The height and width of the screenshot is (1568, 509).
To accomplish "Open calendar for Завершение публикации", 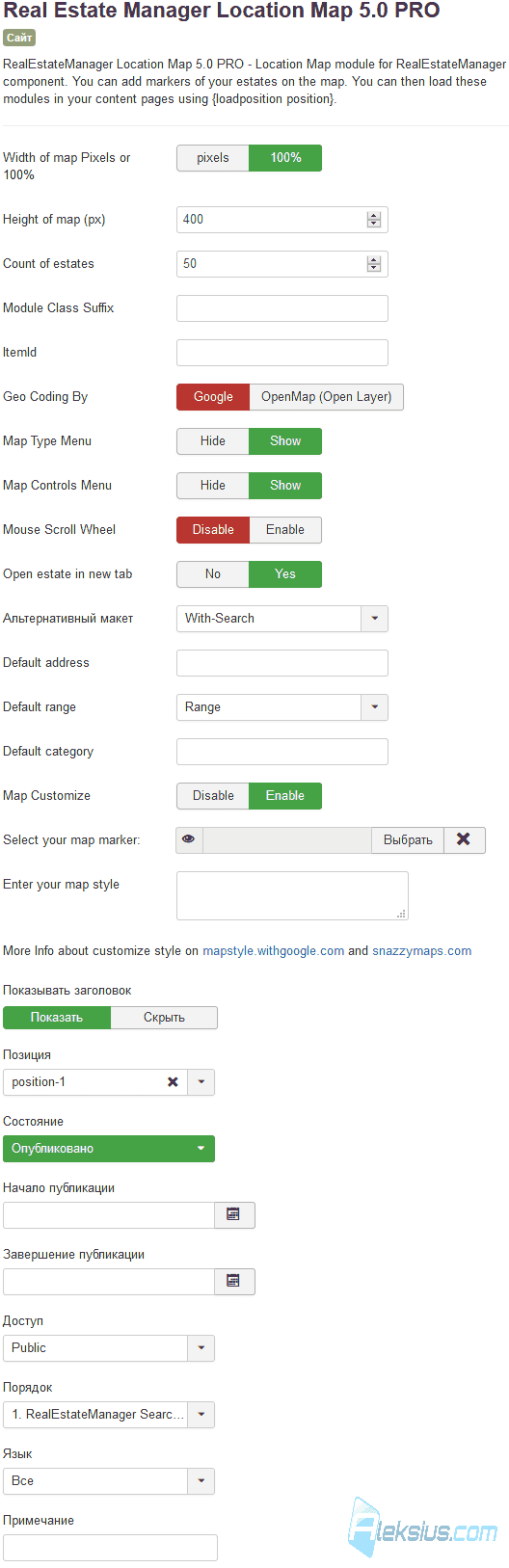I will [234, 1281].
